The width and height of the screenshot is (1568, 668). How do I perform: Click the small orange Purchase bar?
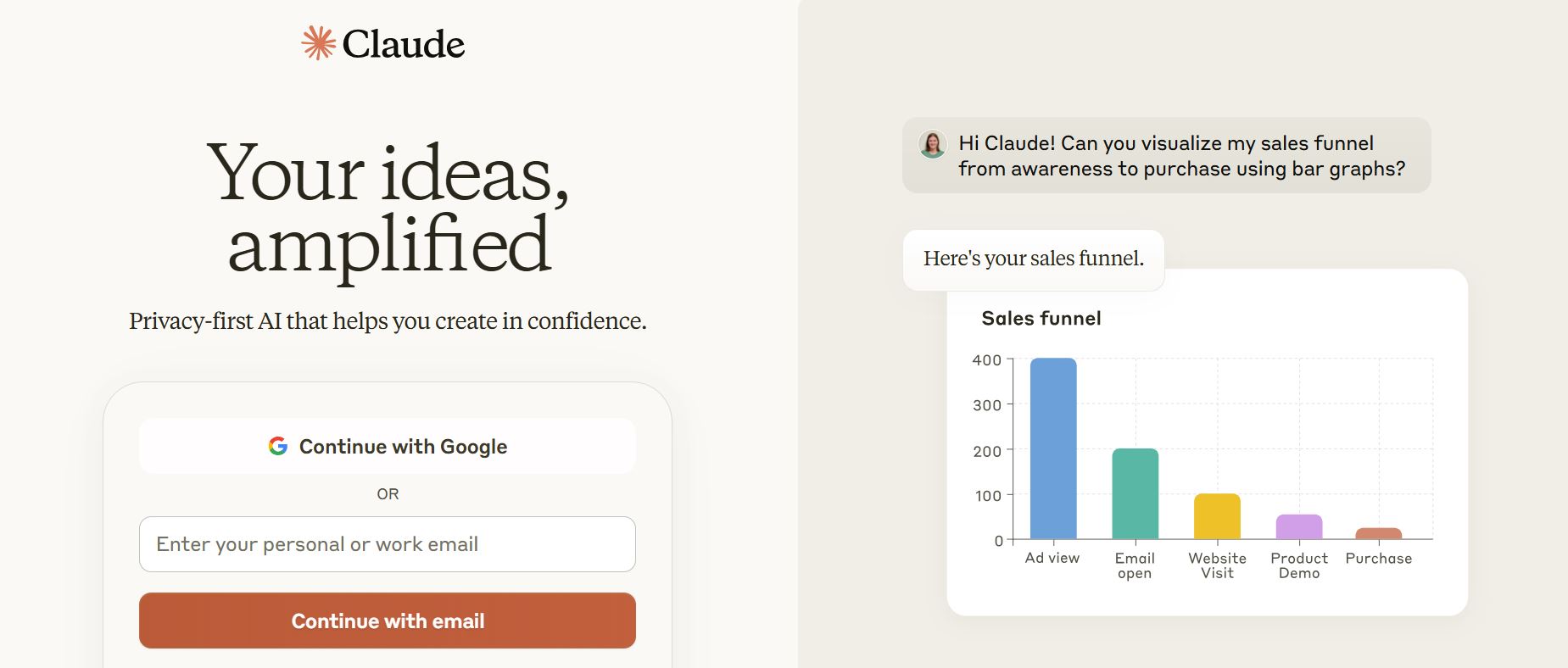[x=1379, y=533]
